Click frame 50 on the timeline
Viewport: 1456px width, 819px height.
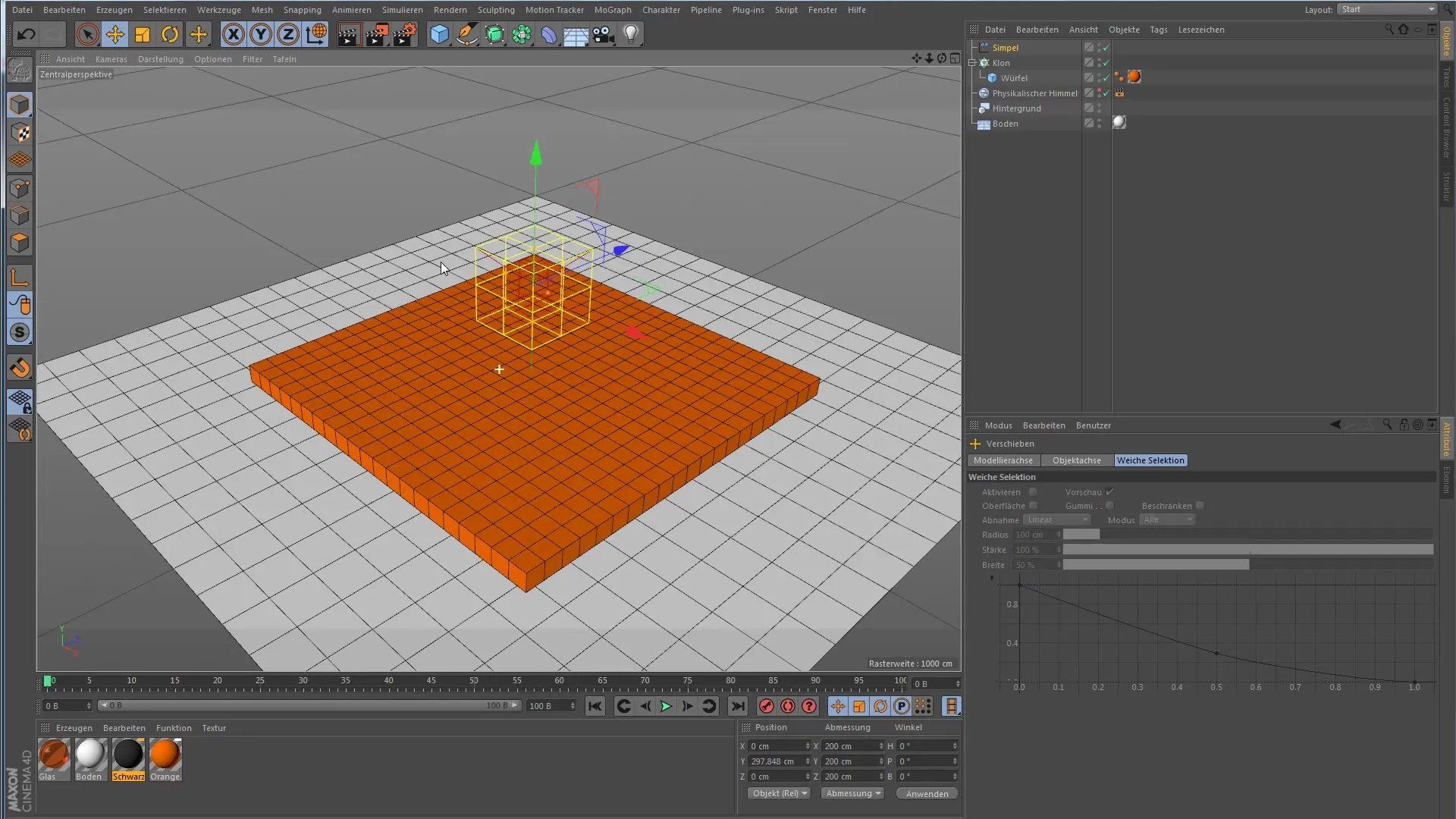474,681
